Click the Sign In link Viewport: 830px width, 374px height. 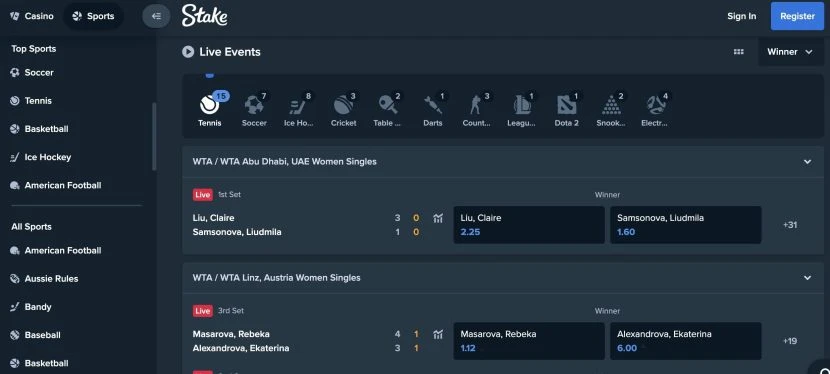coord(742,16)
